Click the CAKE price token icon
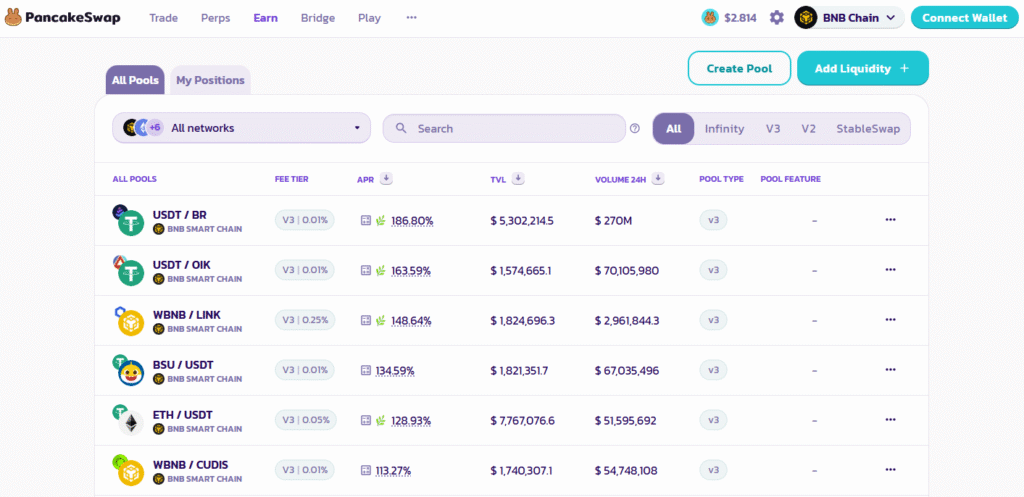Viewport: 1024px width, 497px height. pos(710,18)
